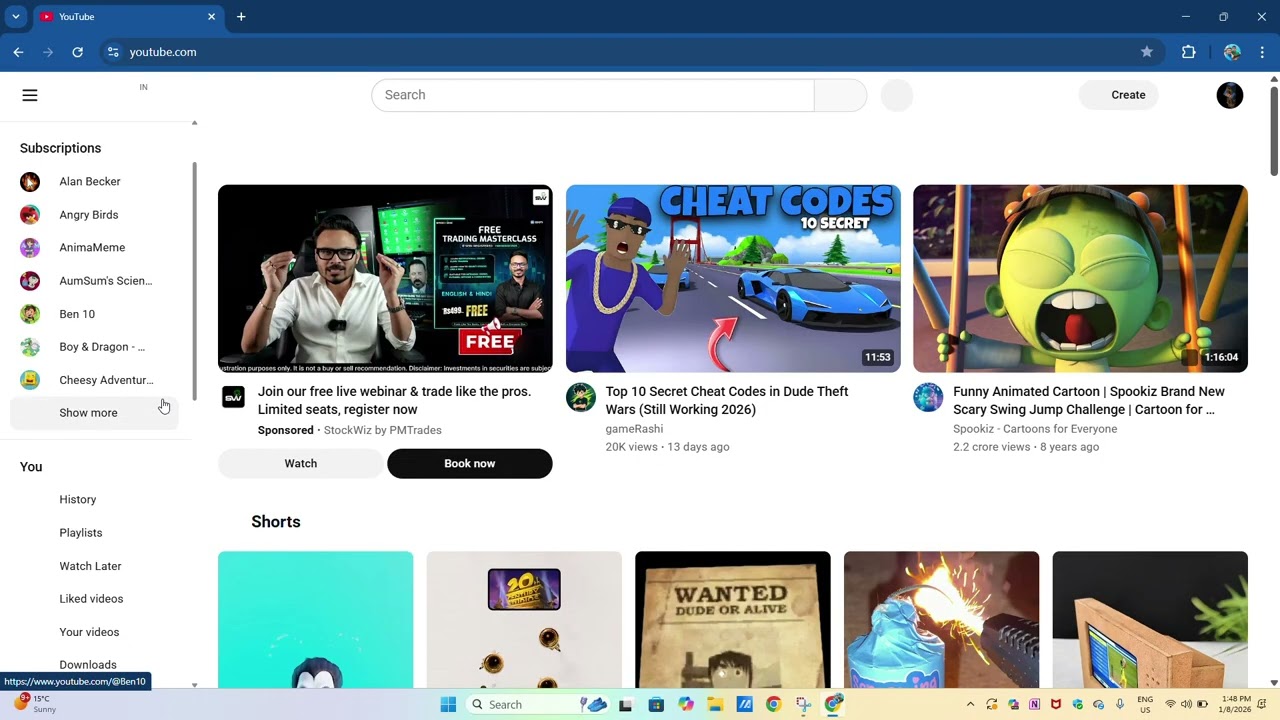
Task: Click Watch button under sponsored ad
Action: pyautogui.click(x=301, y=464)
